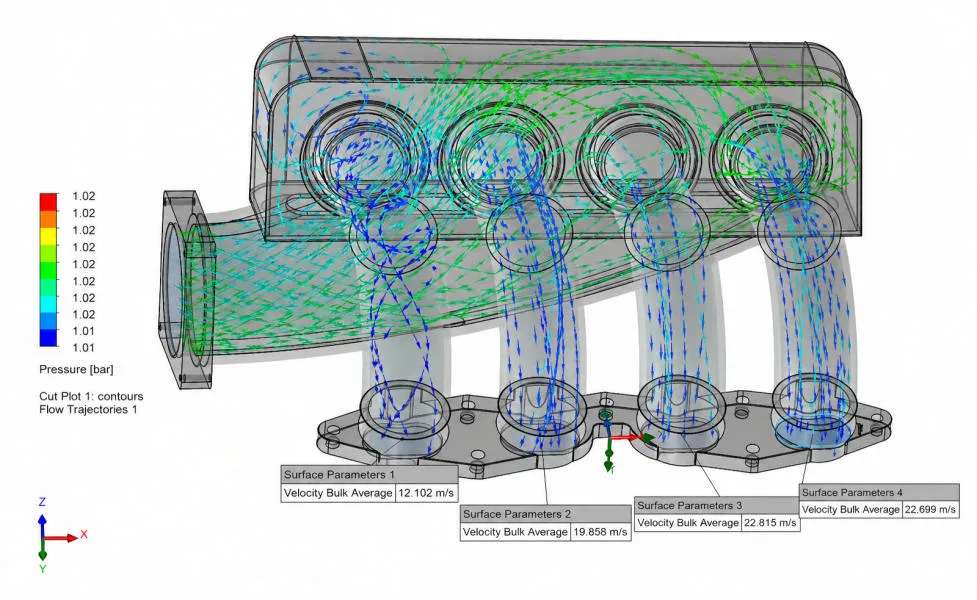Screen dimensions: 977x600
Task: Select the 'Flow Trajectories 1' label
Action: 88,409
